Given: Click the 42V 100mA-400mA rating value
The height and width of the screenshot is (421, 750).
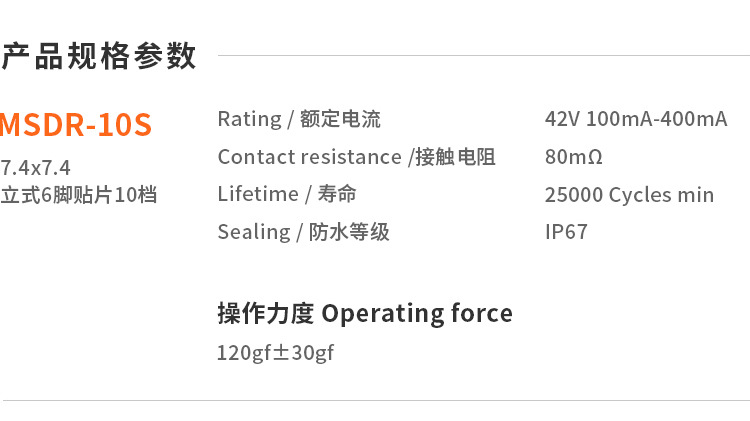Looking at the screenshot, I should pyautogui.click(x=636, y=119).
